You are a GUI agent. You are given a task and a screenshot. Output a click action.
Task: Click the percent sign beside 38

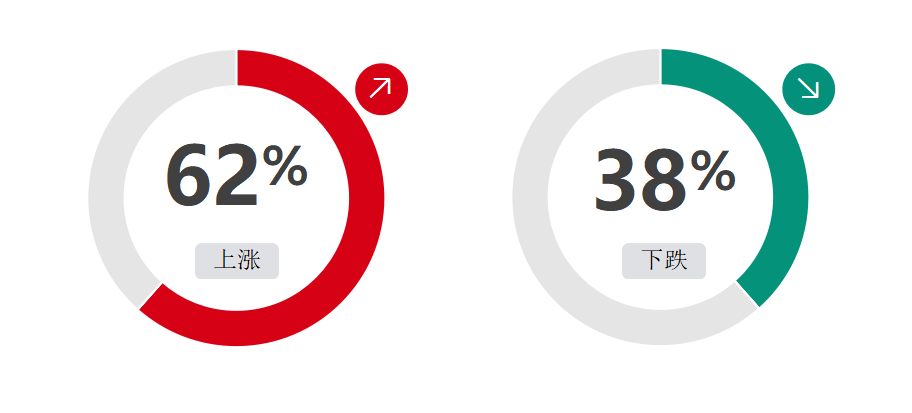[x=713, y=171]
